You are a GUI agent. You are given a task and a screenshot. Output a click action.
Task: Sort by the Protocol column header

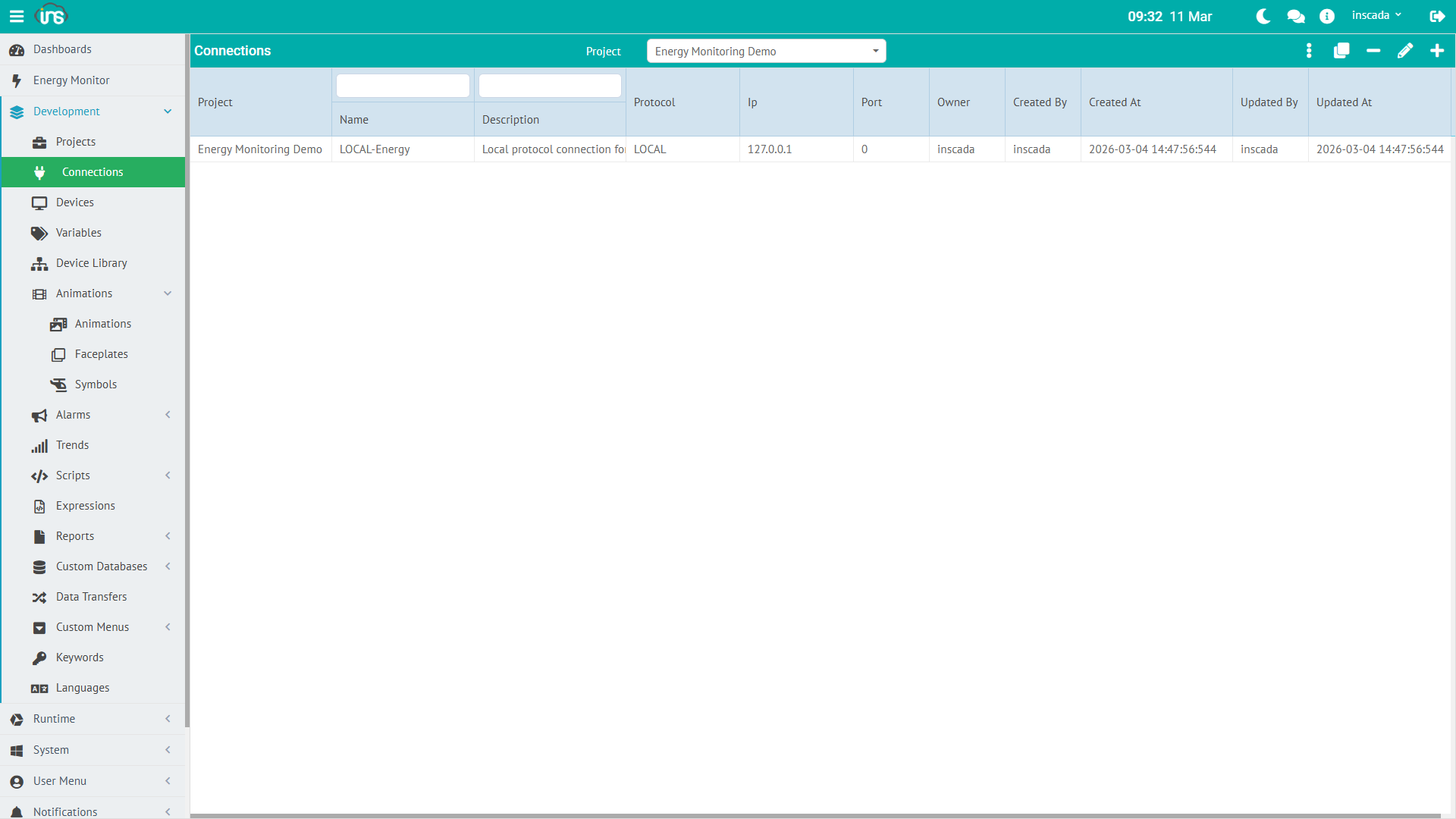[654, 102]
